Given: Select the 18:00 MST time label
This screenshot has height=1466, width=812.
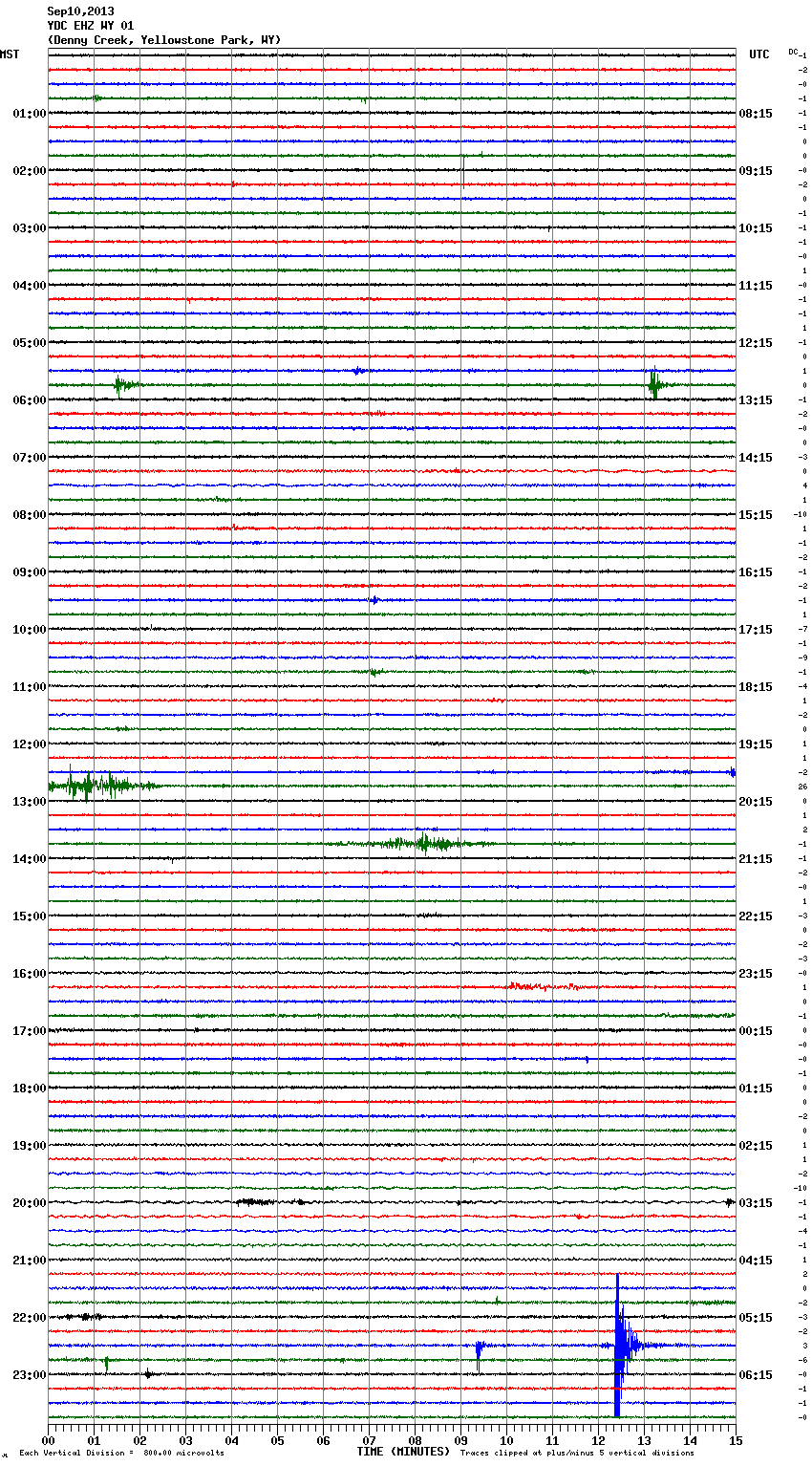Looking at the screenshot, I should [x=30, y=1089].
